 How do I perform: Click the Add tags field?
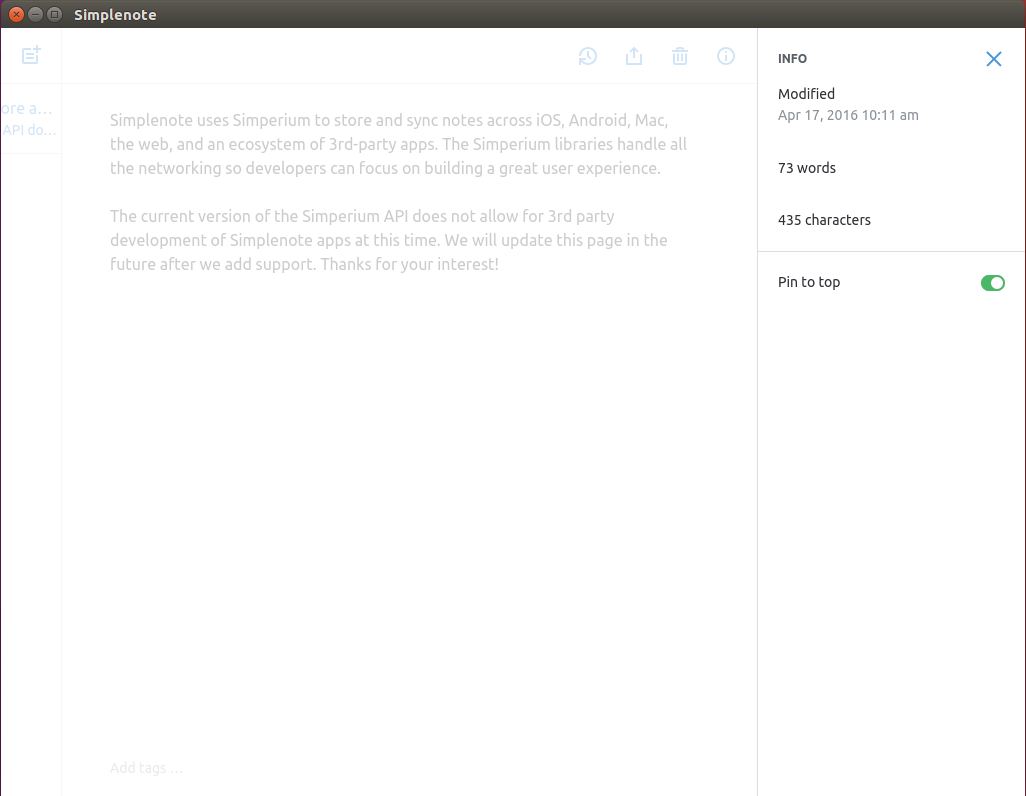146,768
